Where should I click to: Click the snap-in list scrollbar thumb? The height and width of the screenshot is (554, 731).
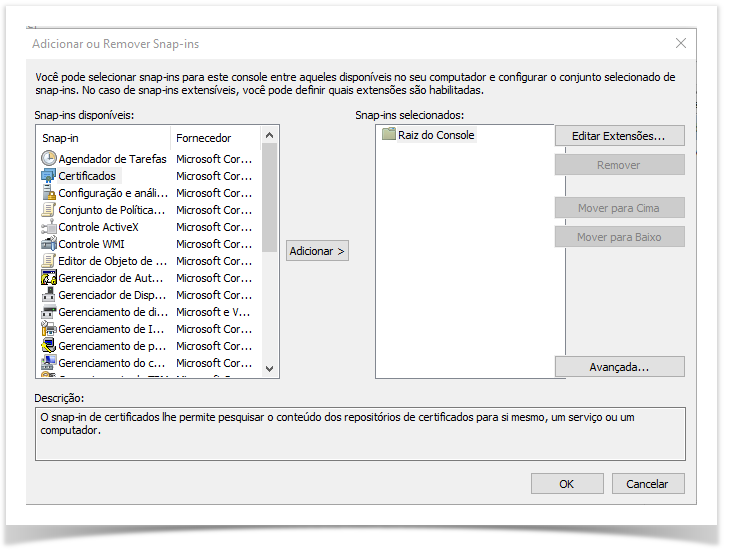(x=269, y=197)
